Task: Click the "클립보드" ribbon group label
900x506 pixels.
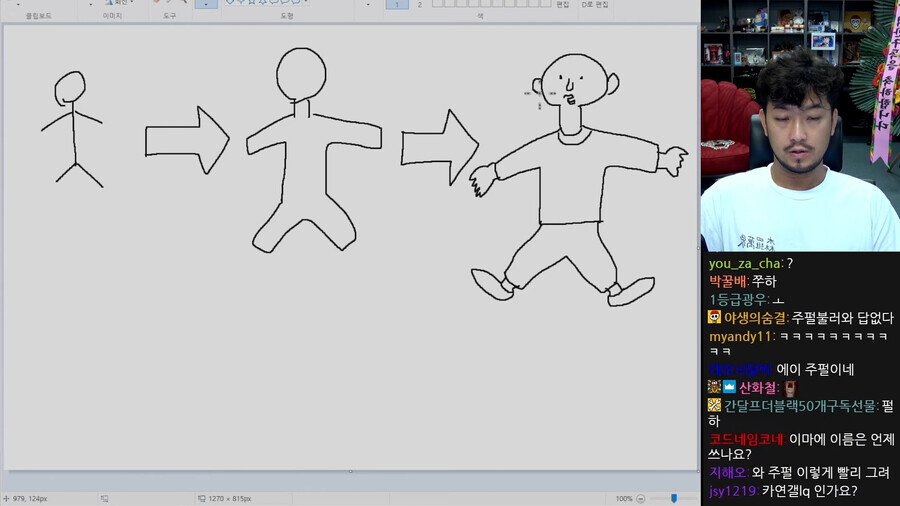Action: click(38, 16)
